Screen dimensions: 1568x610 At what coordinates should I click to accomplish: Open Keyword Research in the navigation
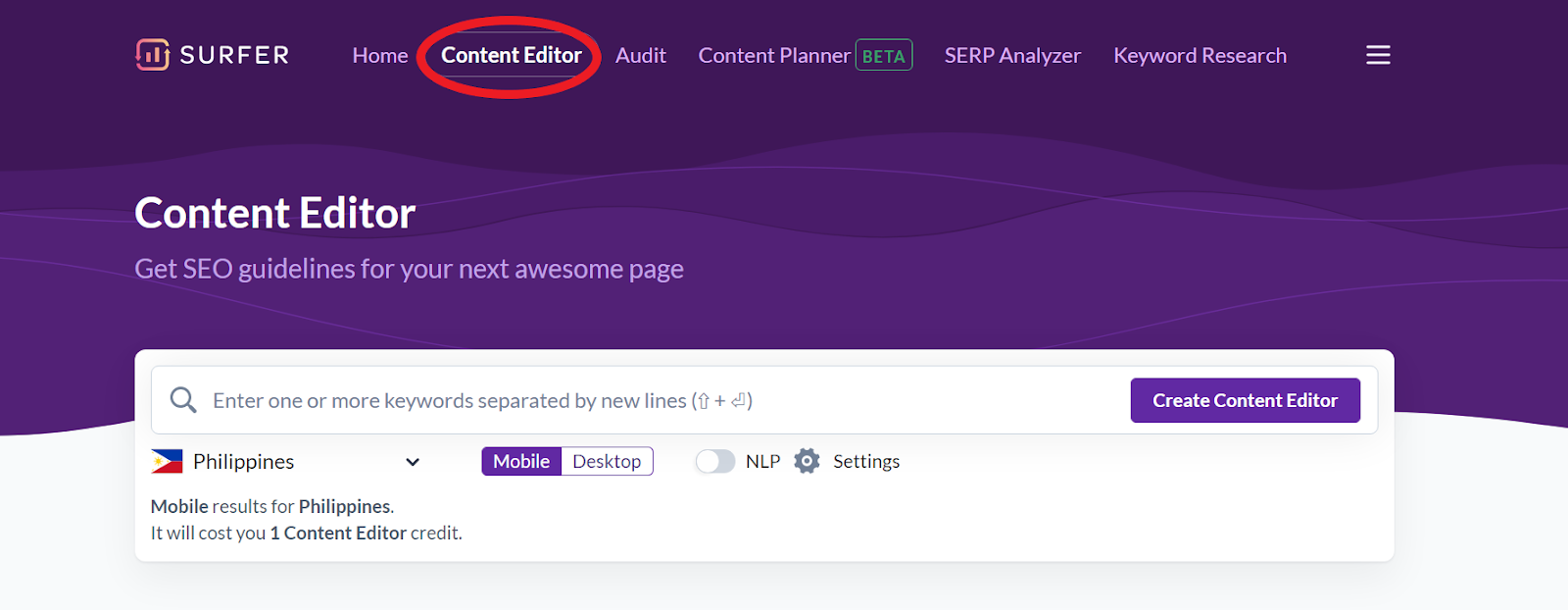[1200, 56]
